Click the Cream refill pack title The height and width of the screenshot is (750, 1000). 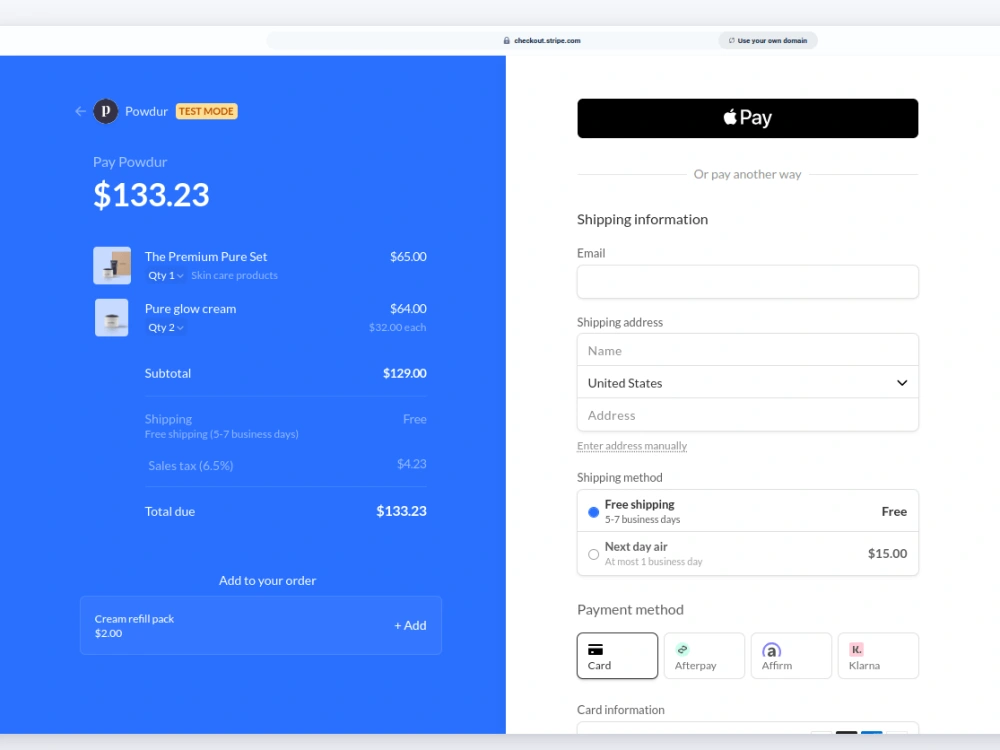[134, 619]
